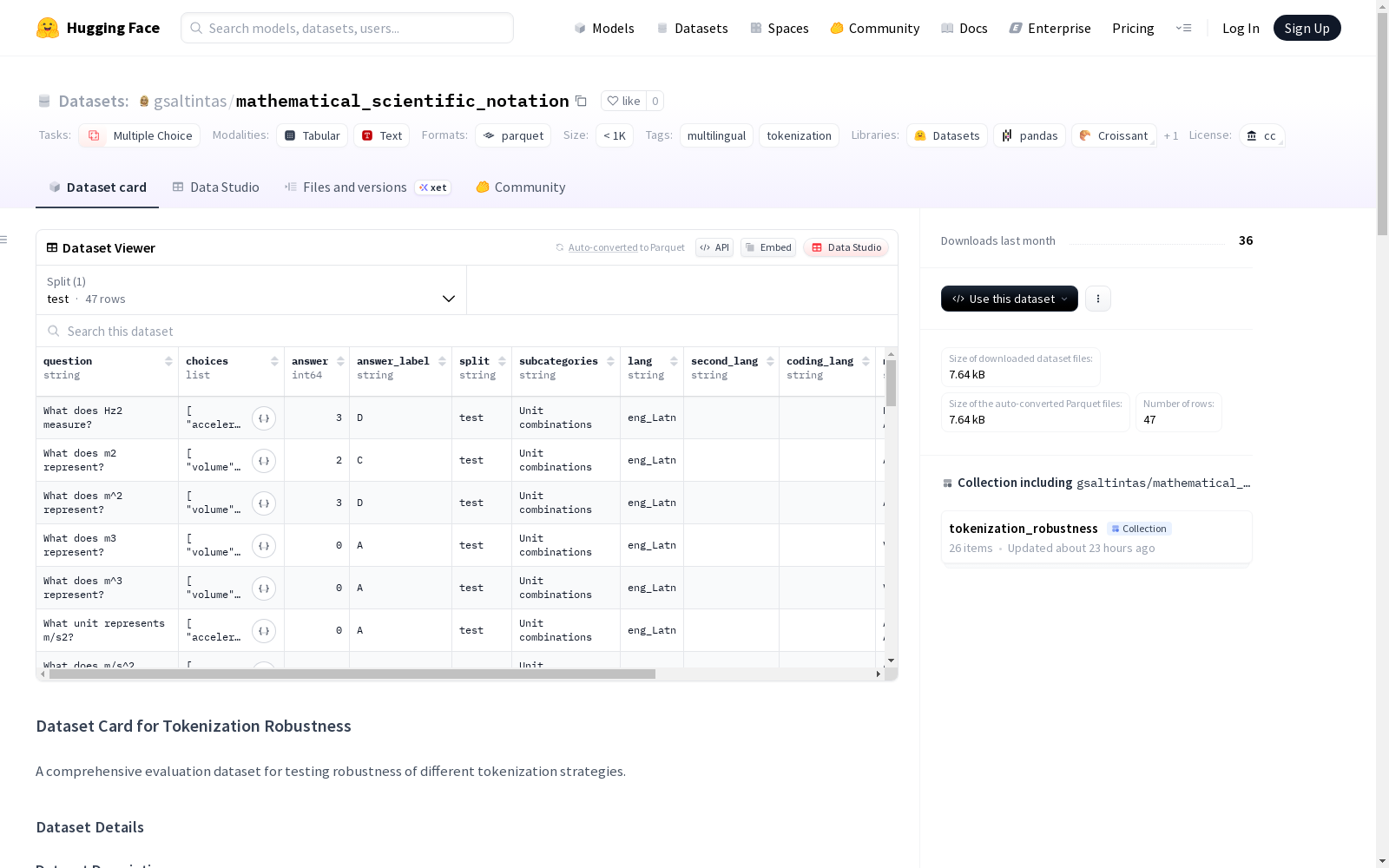The image size is (1389, 868).
Task: Open Data Studio from the viewer header
Action: [846, 247]
